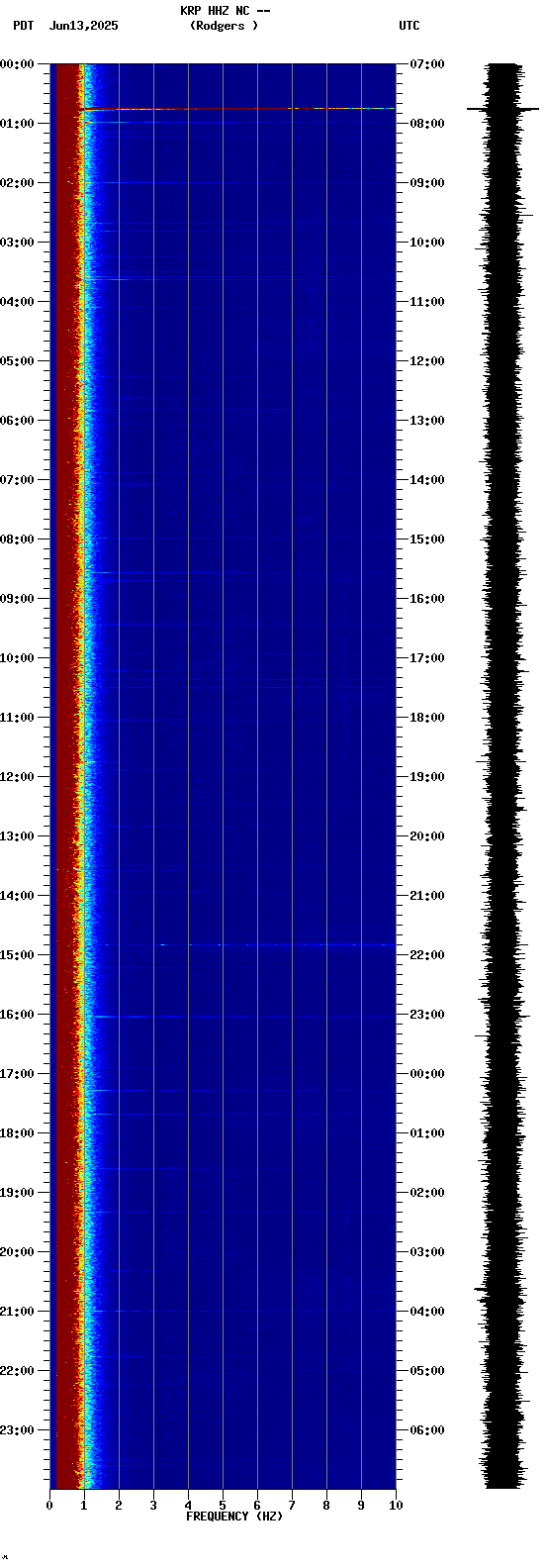Click the frequency axis tick '7'

click(x=292, y=1506)
